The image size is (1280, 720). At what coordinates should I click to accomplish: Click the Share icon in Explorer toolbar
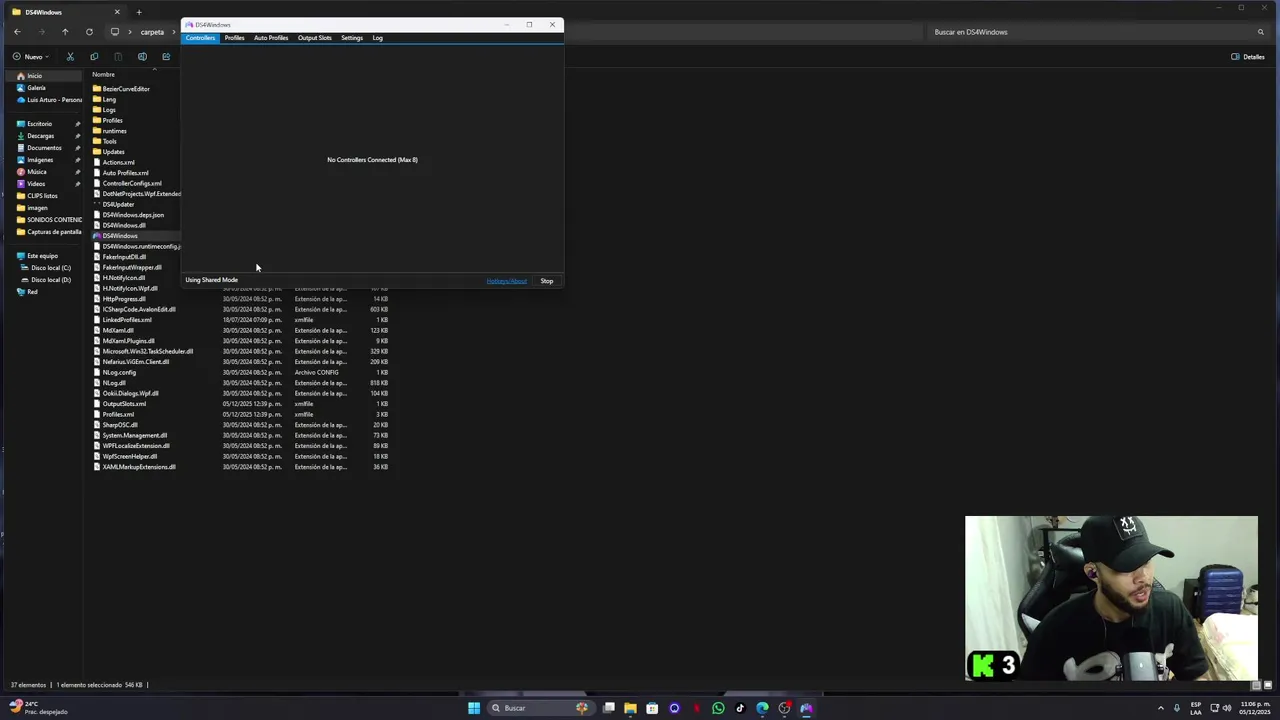[166, 57]
